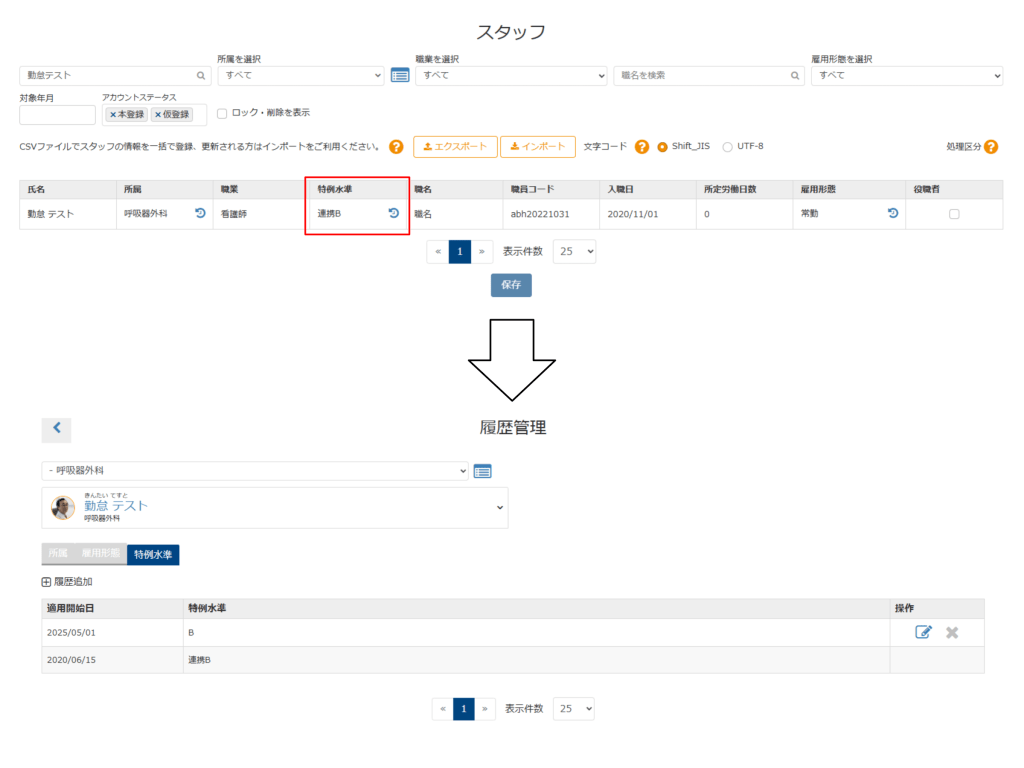Open the 職業を選択 dropdown
The height and width of the screenshot is (768, 1024).
(x=511, y=75)
